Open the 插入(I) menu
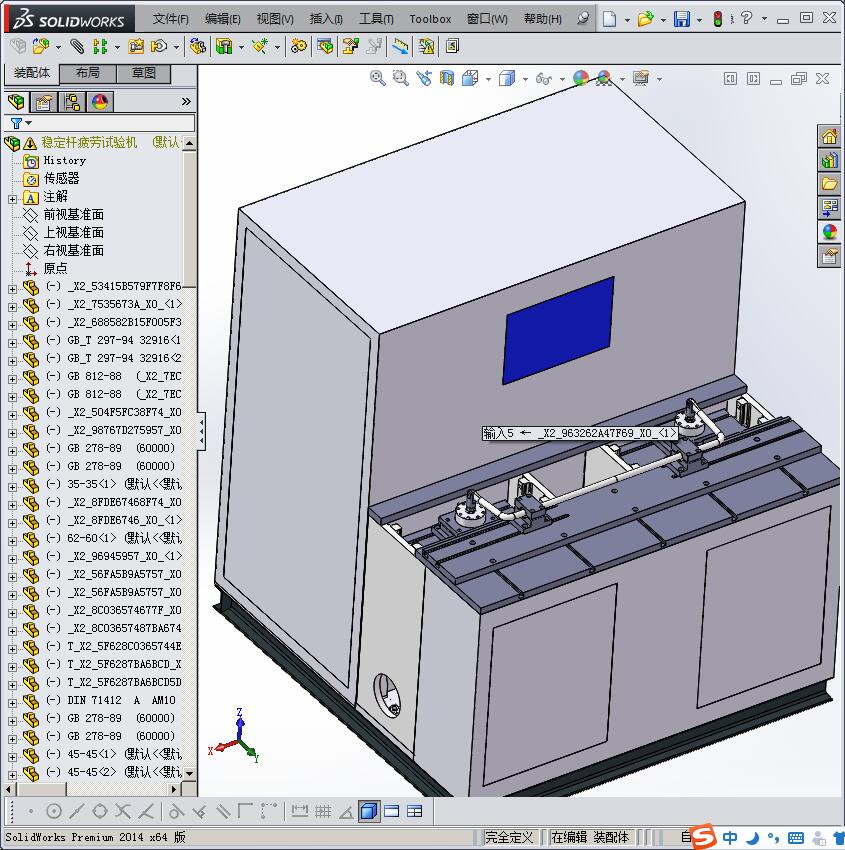The image size is (845, 850). 326,19
